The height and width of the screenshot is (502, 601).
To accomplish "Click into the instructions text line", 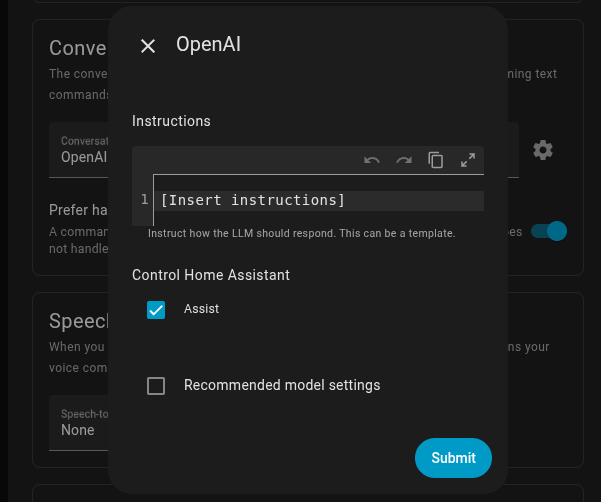I will (319, 200).
